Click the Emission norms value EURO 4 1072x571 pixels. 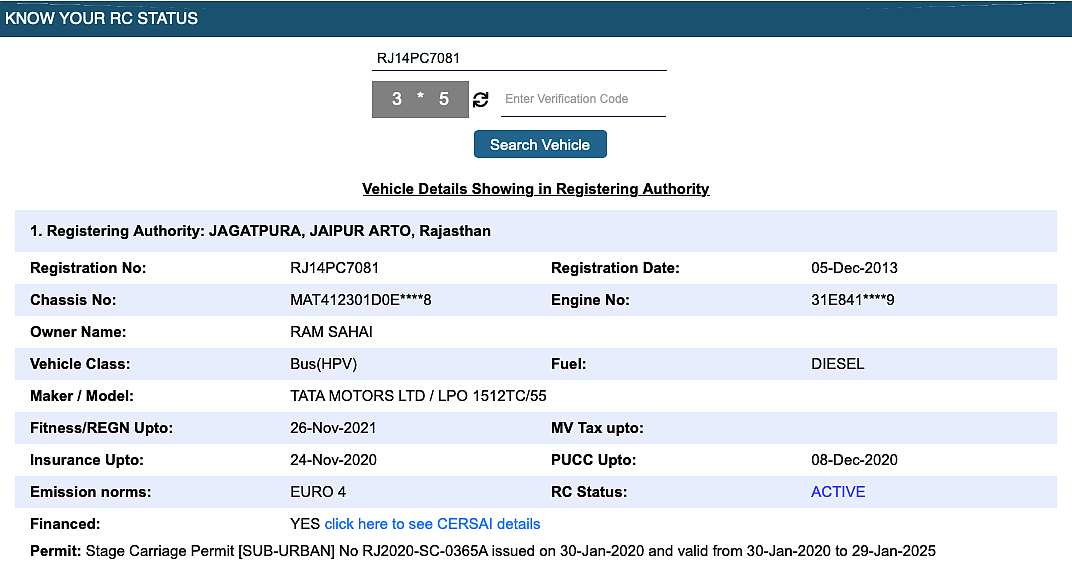click(318, 492)
